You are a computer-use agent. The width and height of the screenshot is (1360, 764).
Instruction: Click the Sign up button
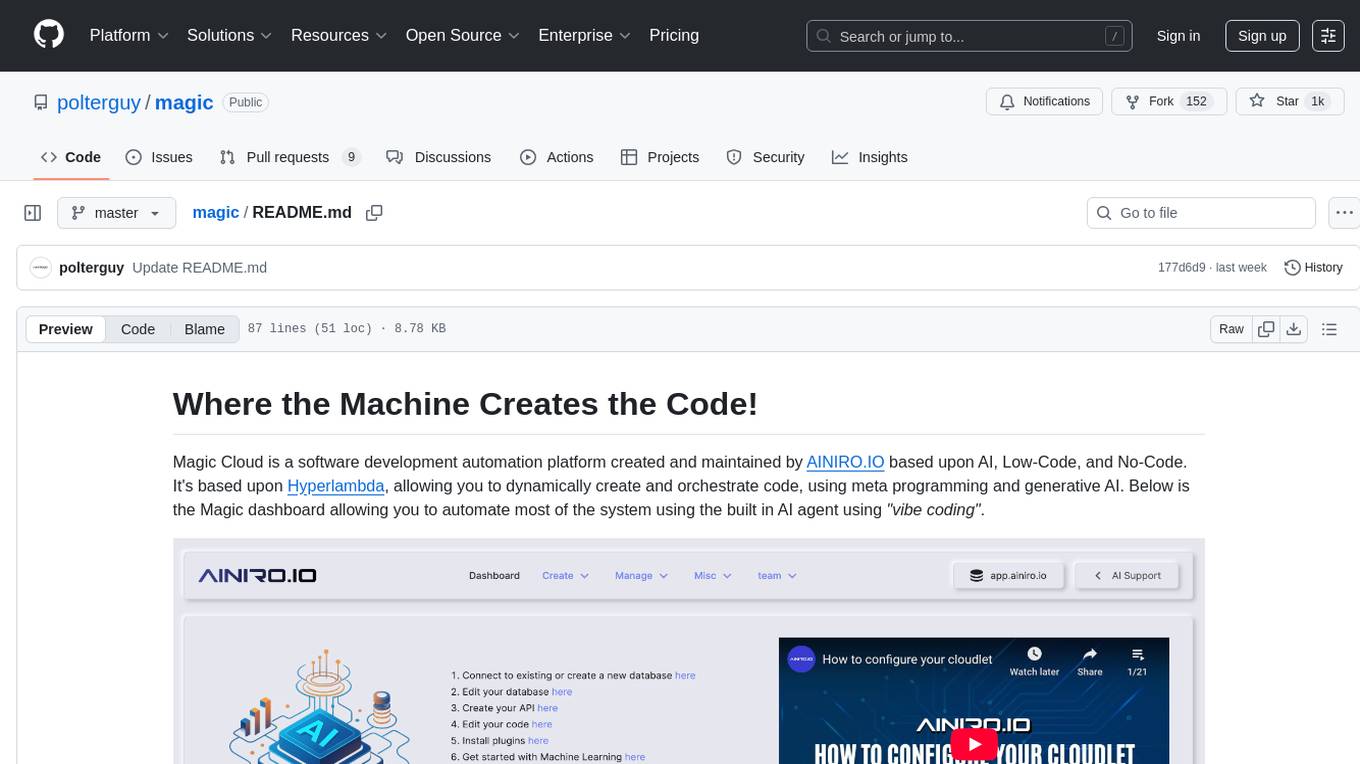[1262, 36]
